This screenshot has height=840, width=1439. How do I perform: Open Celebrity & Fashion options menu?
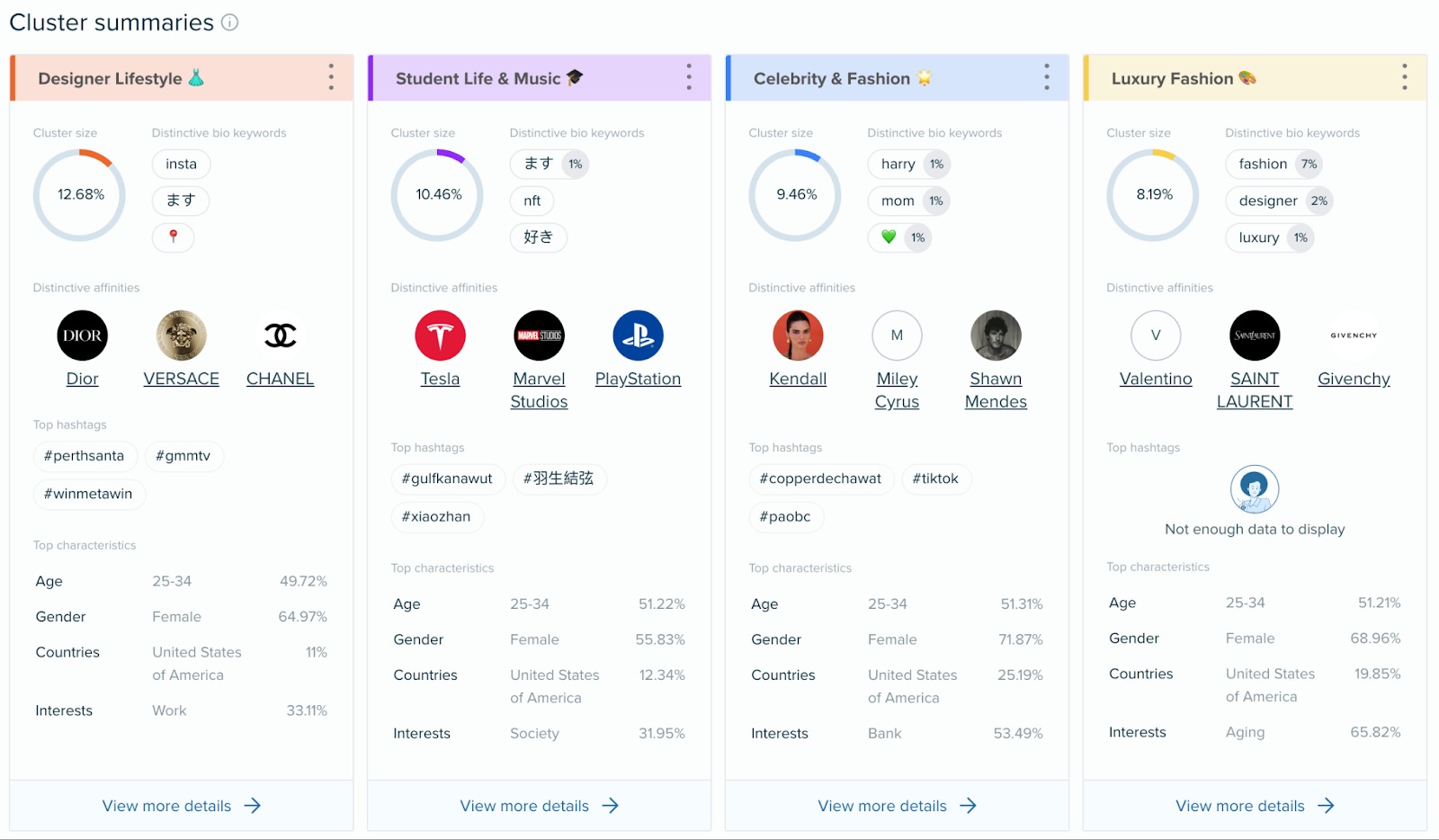coord(1046,77)
